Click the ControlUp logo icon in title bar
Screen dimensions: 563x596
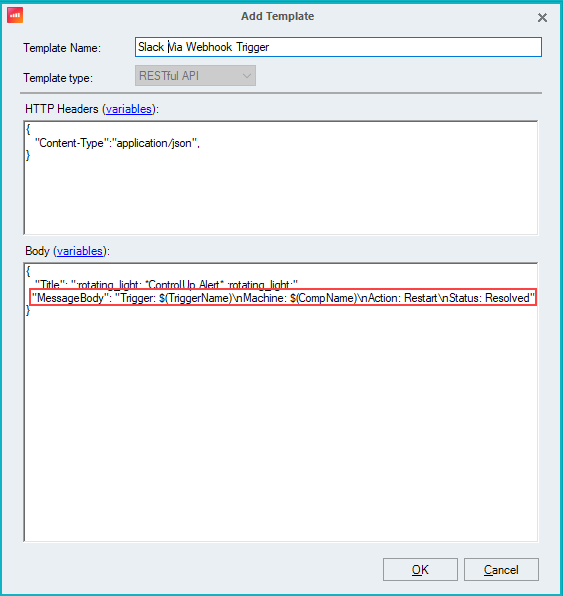coord(15,15)
